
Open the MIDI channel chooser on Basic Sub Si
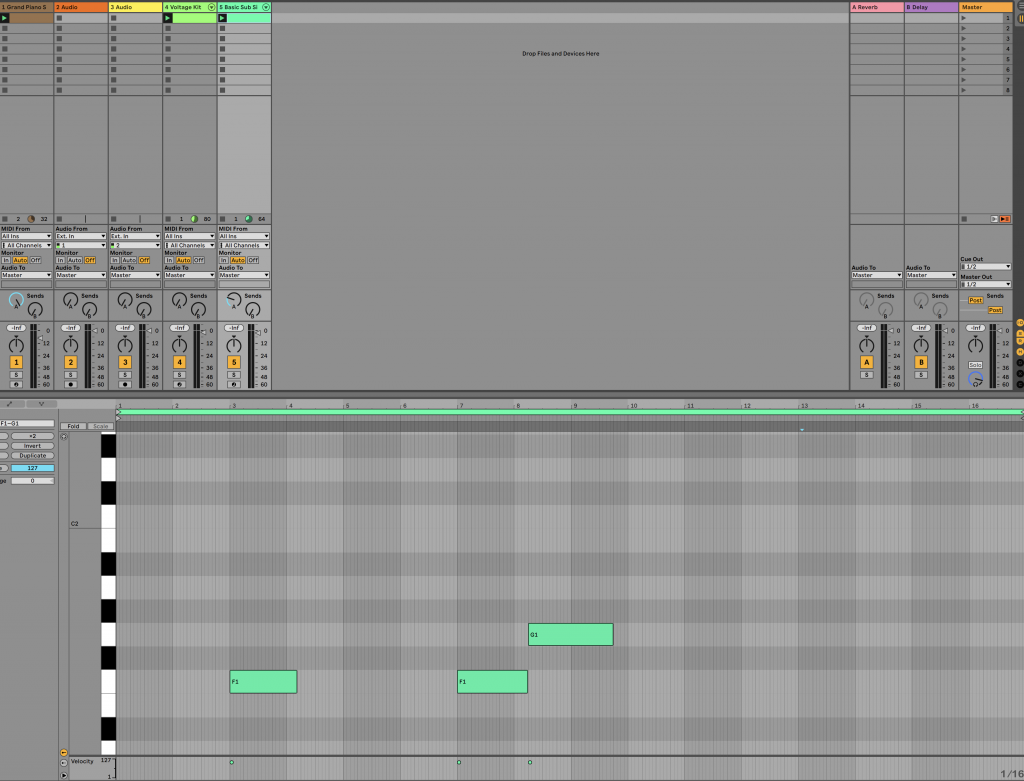(243, 245)
